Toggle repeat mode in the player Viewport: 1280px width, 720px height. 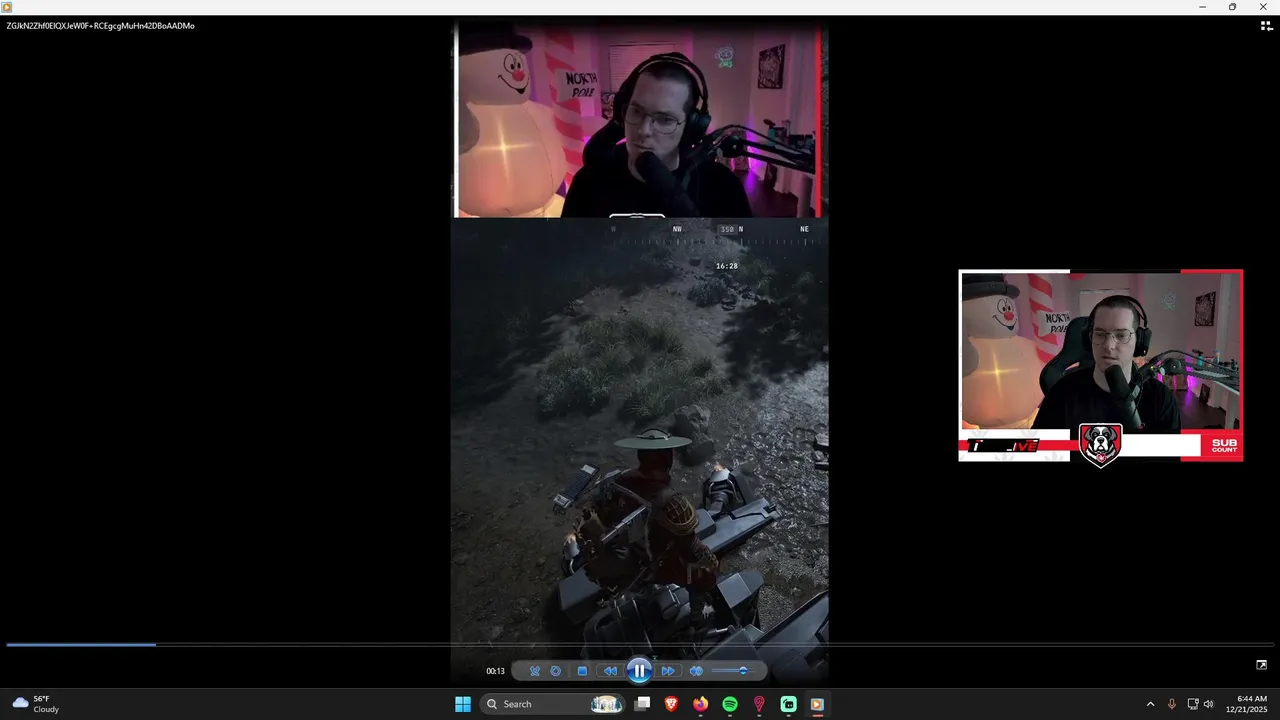[x=556, y=671]
